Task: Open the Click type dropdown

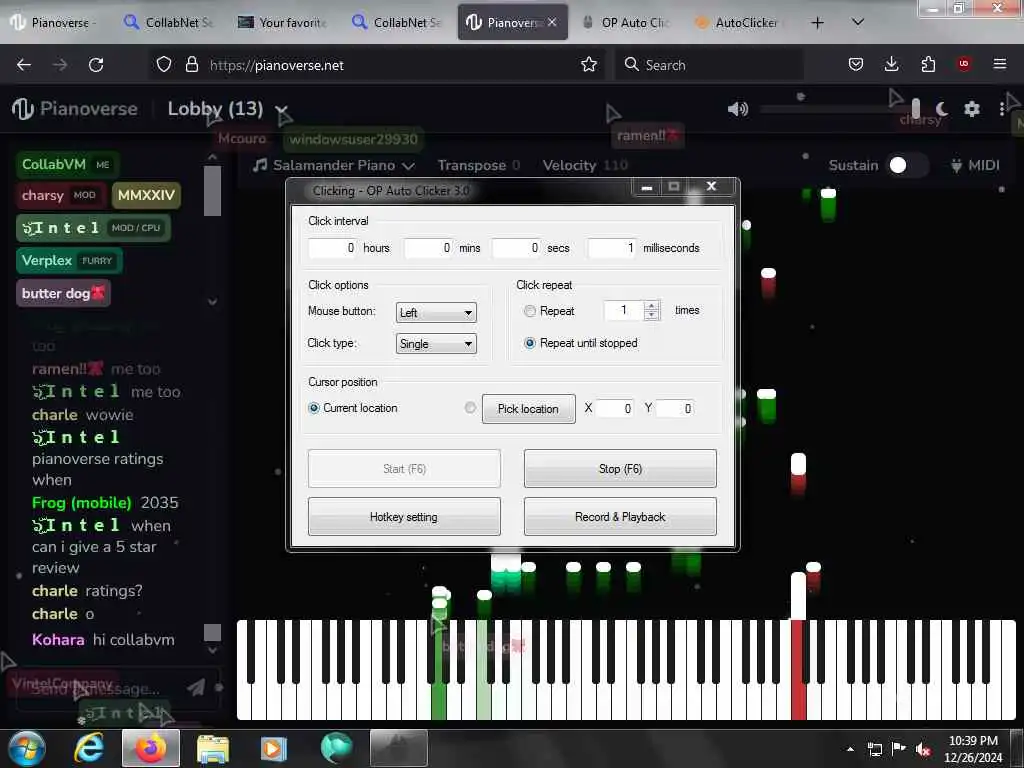Action: (x=436, y=344)
